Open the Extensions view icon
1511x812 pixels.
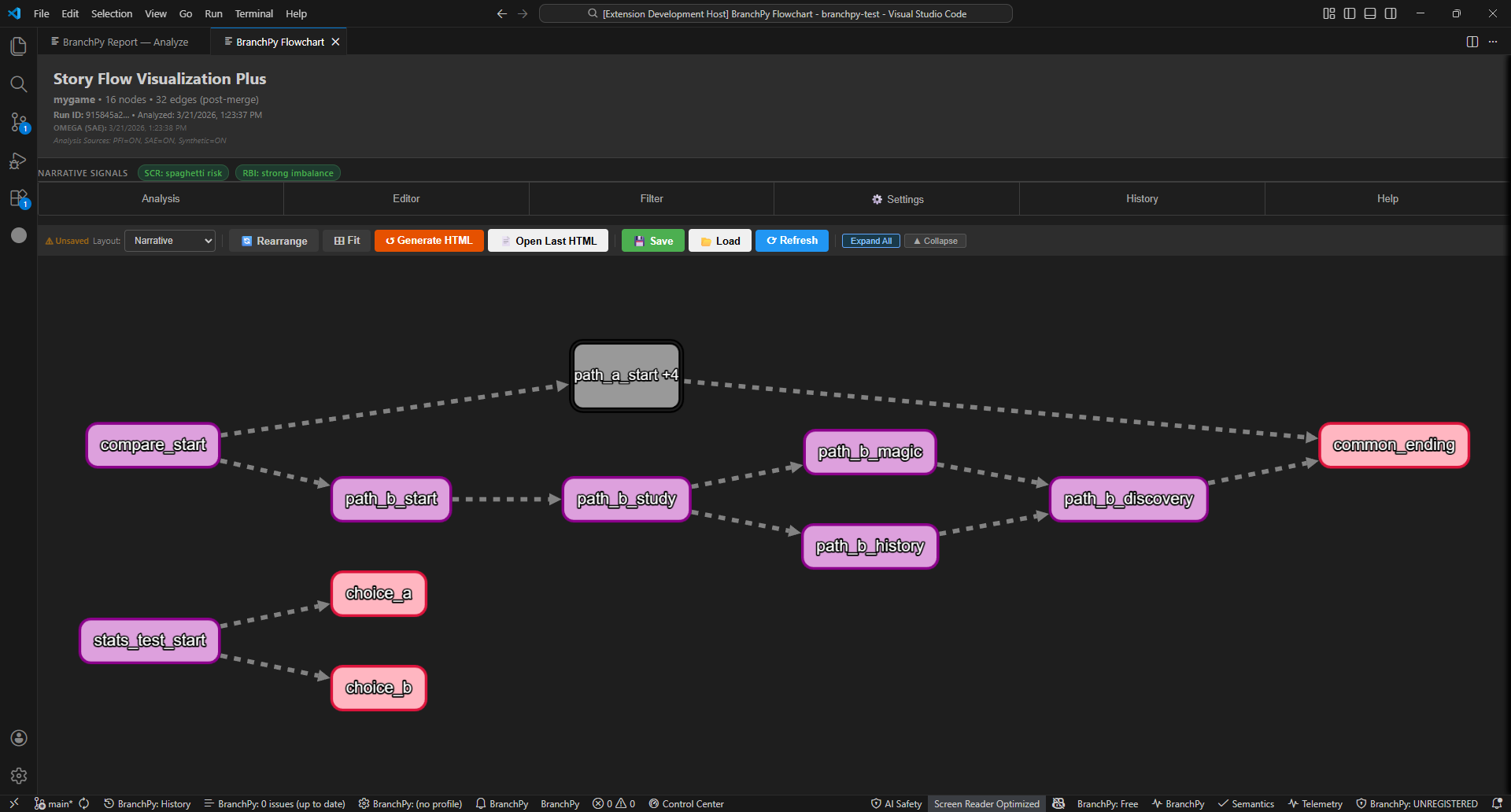click(18, 198)
